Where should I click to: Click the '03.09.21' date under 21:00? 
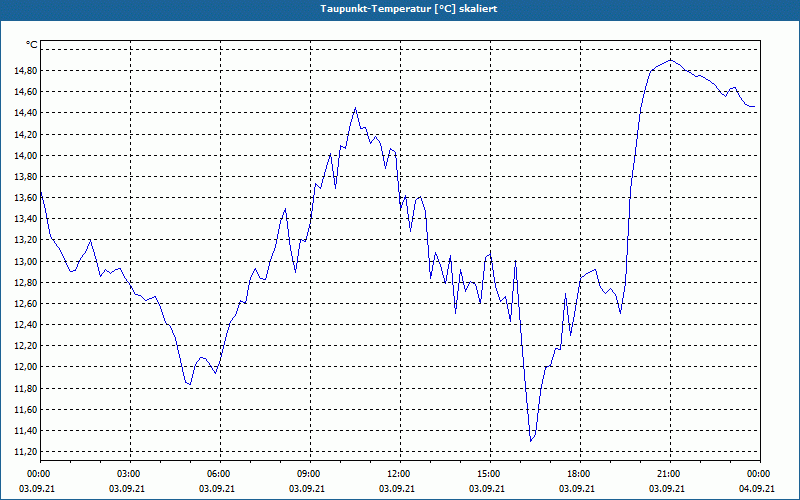pos(667,488)
